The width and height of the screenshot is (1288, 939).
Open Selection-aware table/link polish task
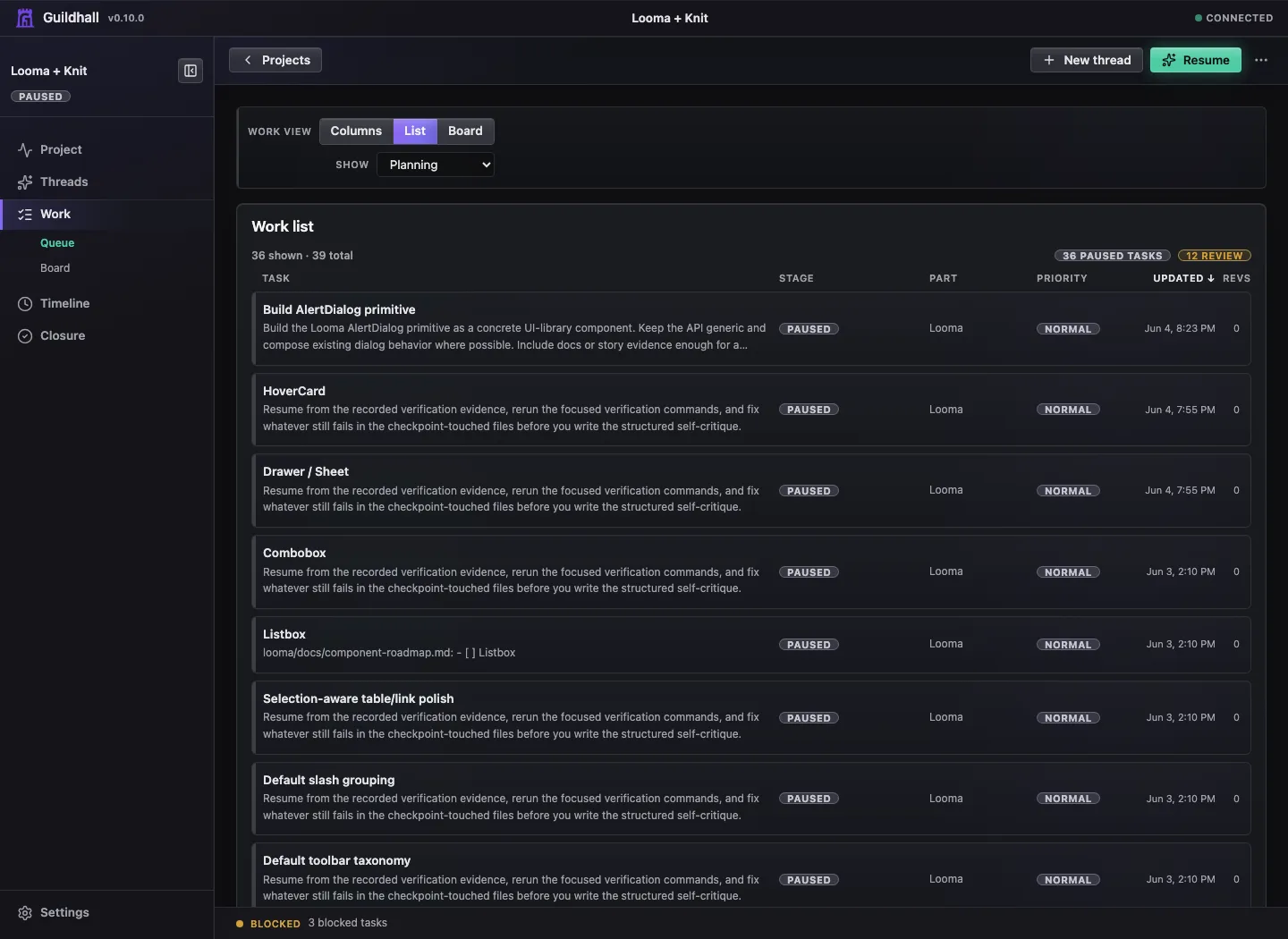(751, 717)
